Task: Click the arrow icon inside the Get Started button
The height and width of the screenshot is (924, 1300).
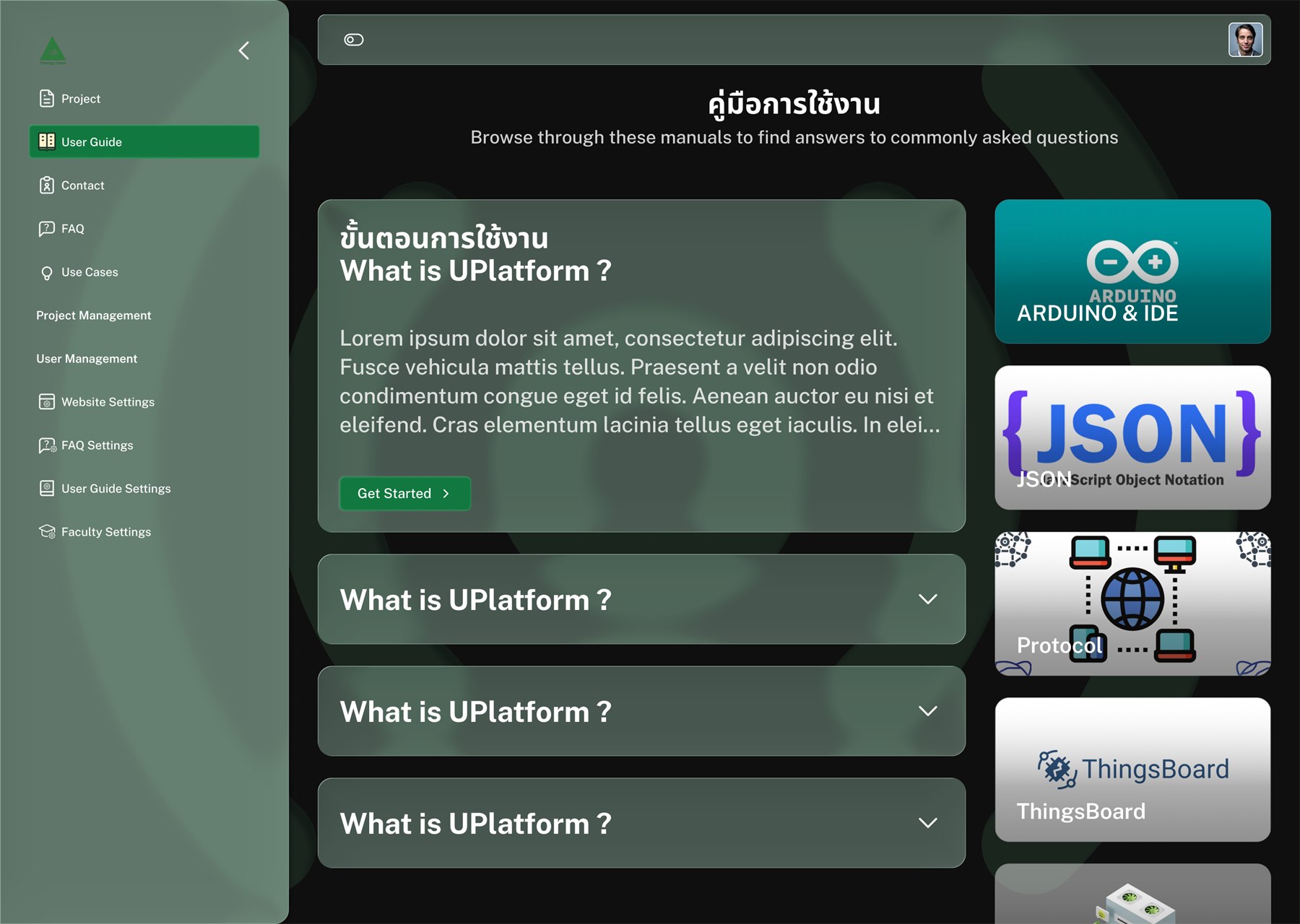Action: (x=446, y=494)
